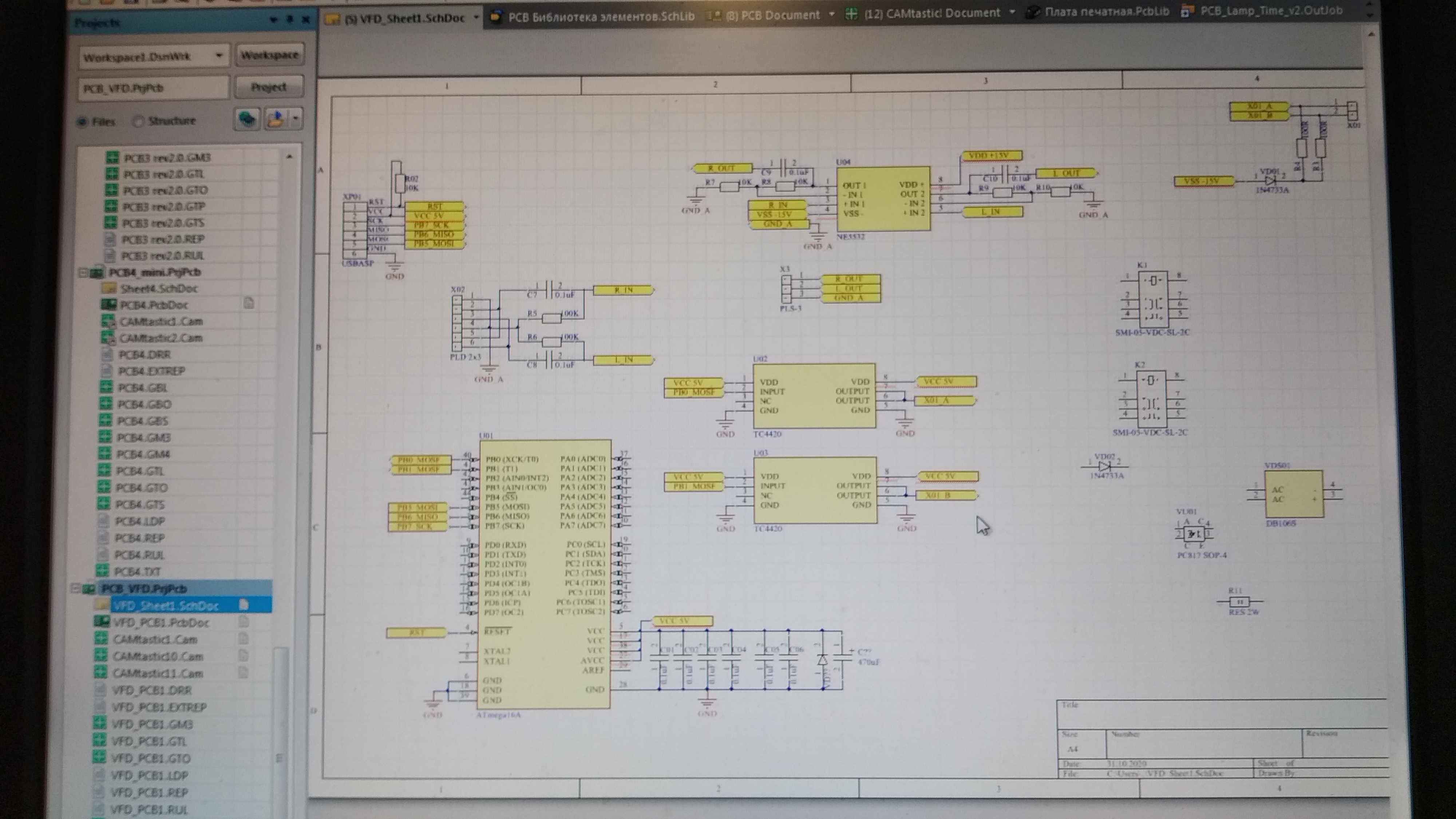Click the CAMtastic10.Cam file icon
This screenshot has height=819, width=1456.
click(100, 656)
